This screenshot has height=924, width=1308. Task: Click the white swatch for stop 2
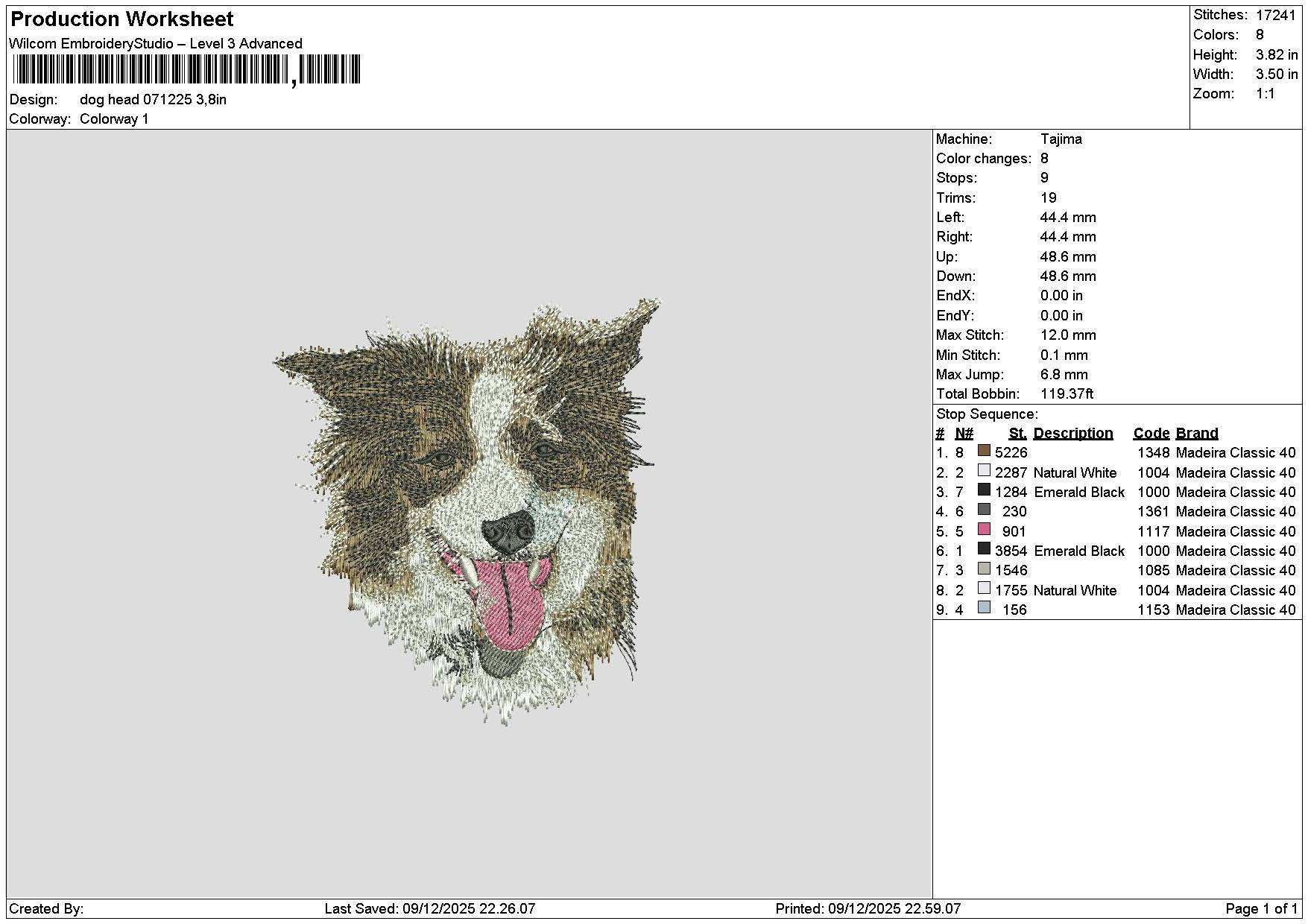(x=984, y=470)
